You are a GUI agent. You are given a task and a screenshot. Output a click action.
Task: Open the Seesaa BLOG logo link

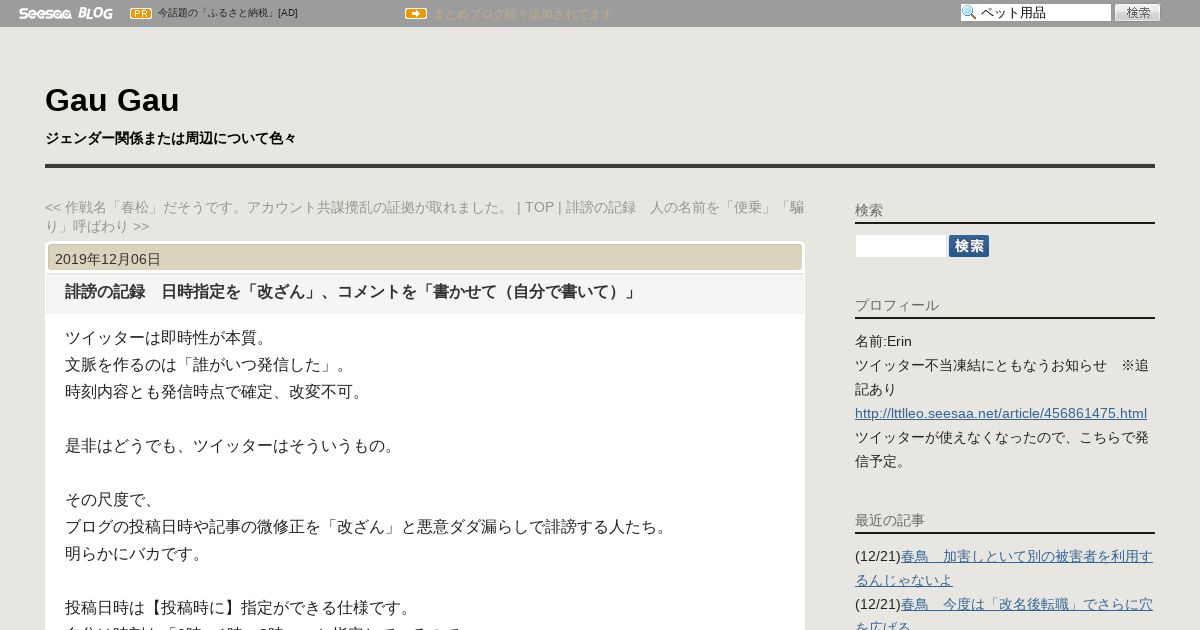coord(65,13)
